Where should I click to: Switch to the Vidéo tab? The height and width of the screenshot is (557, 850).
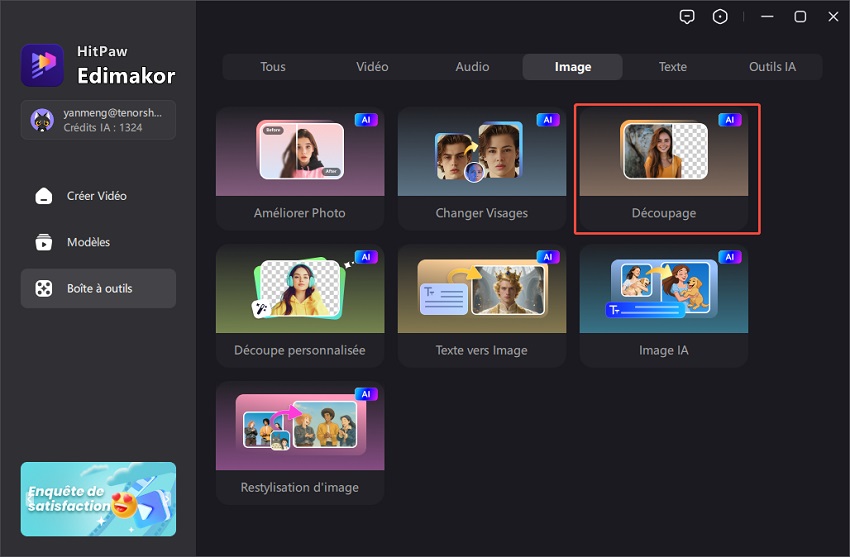(372, 67)
